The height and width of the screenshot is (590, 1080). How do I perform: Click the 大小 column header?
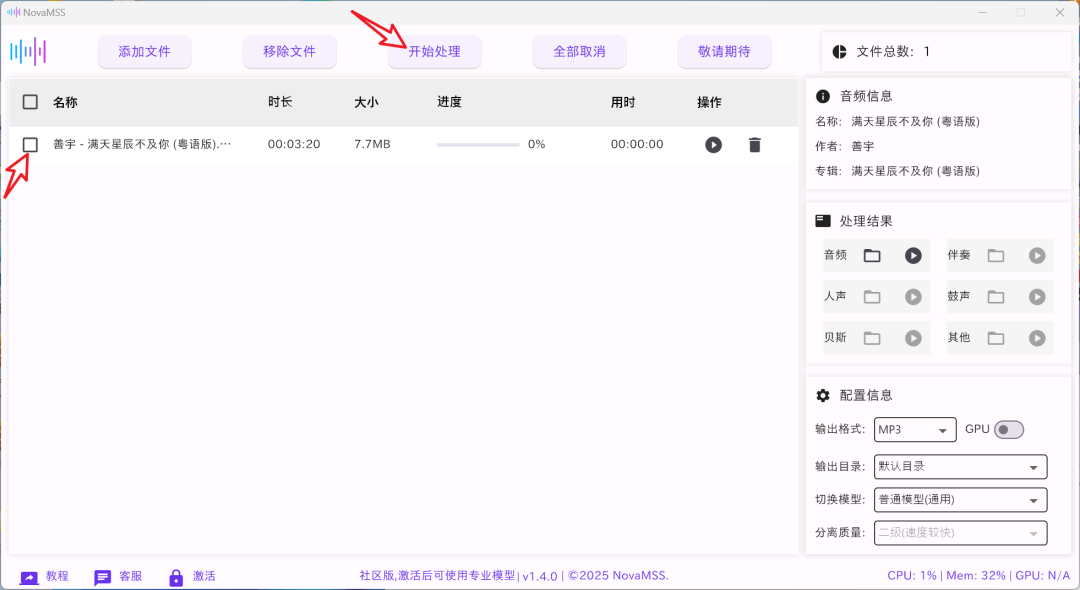click(366, 102)
